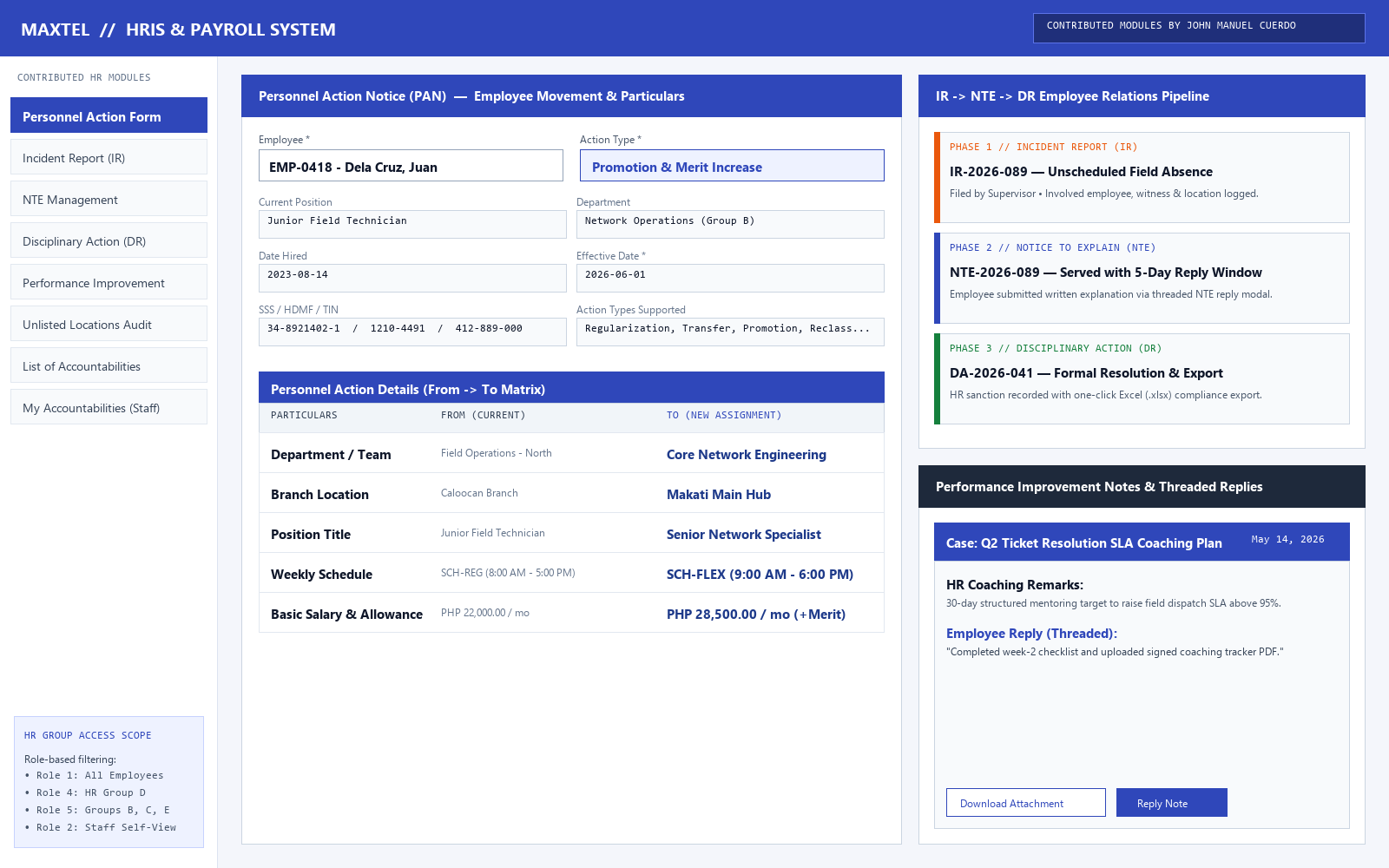Open Phase 3 DA-2026-041 card

1142,378
